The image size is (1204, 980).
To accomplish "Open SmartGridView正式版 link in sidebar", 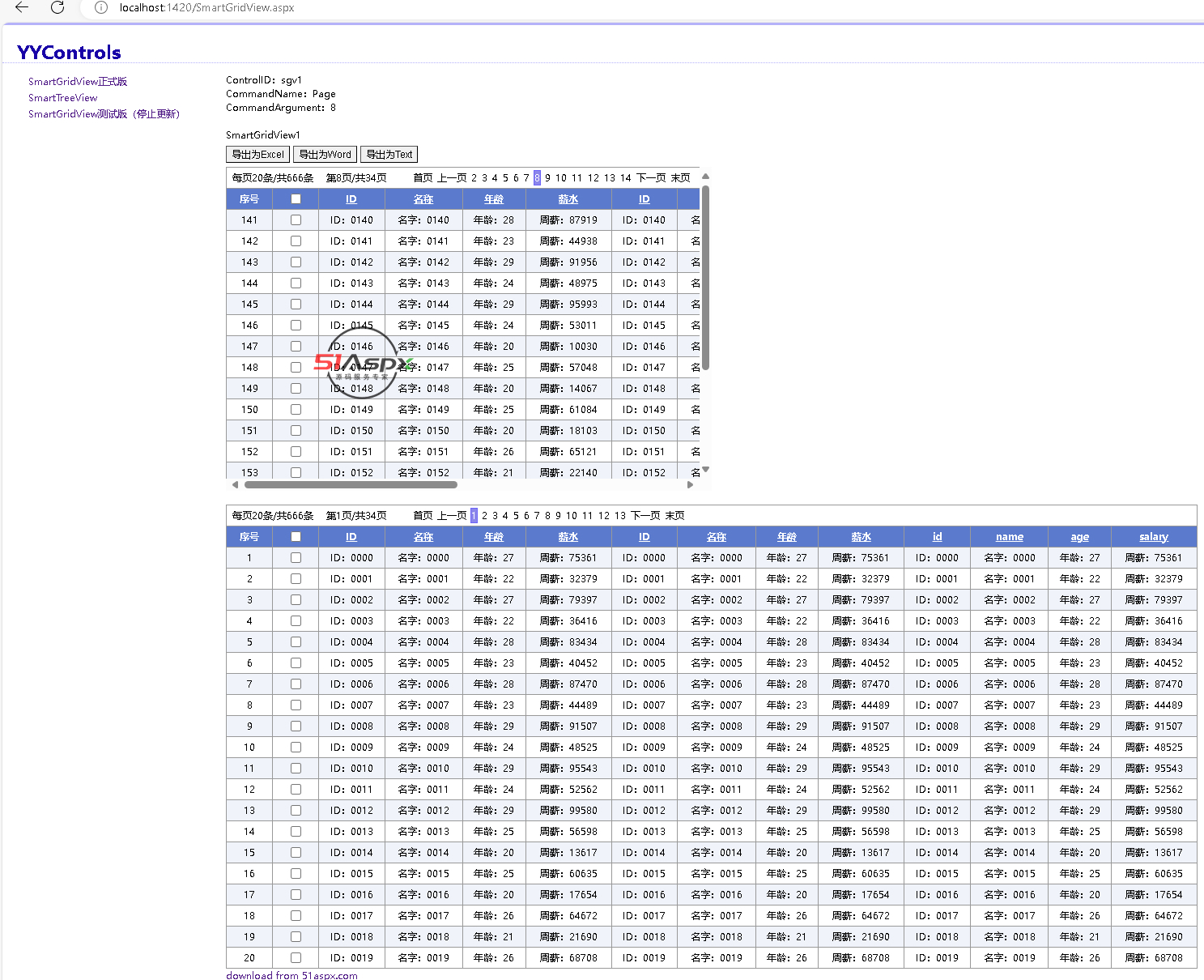I will [x=78, y=82].
